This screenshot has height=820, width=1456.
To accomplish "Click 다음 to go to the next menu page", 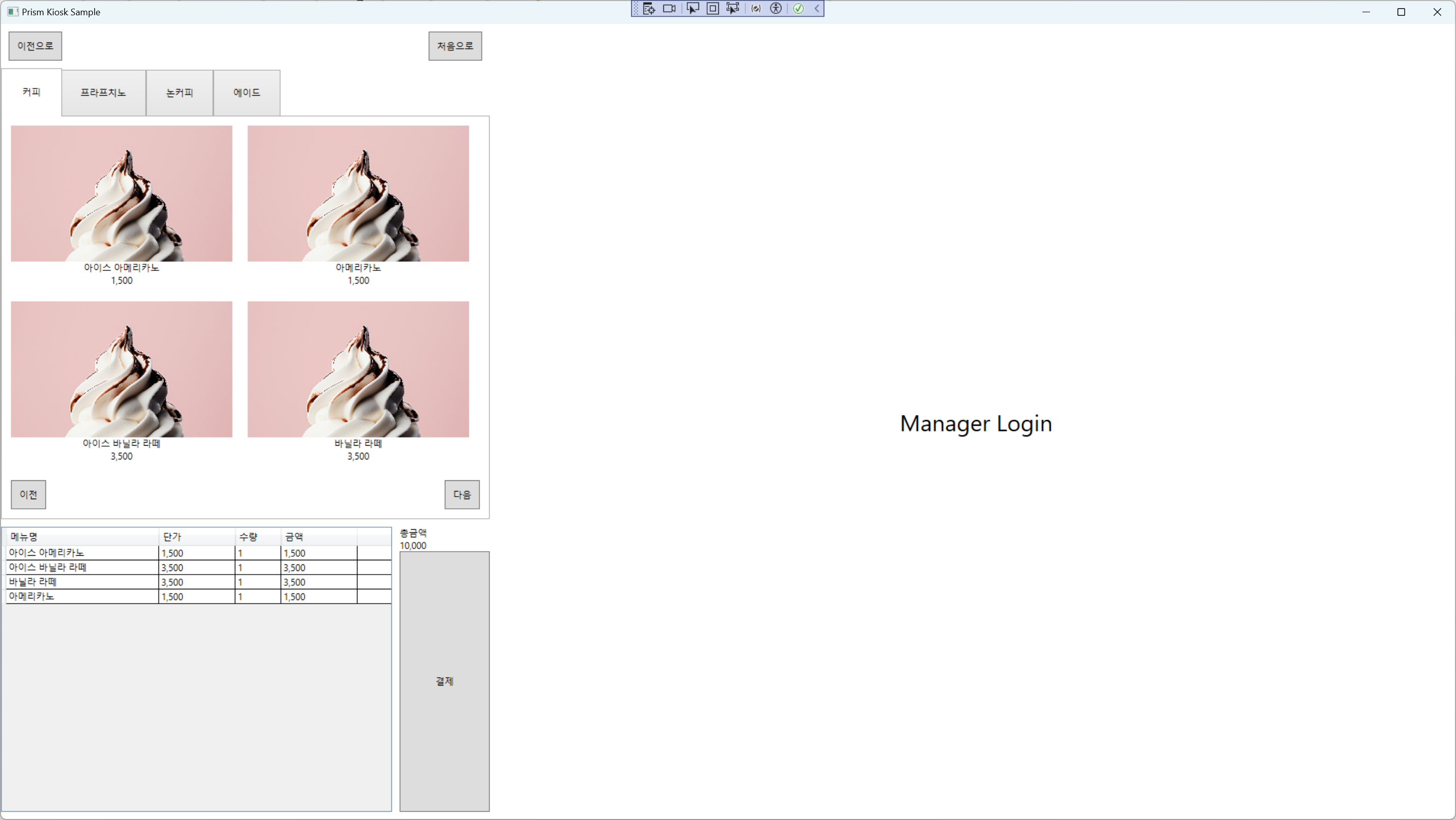I will click(461, 494).
